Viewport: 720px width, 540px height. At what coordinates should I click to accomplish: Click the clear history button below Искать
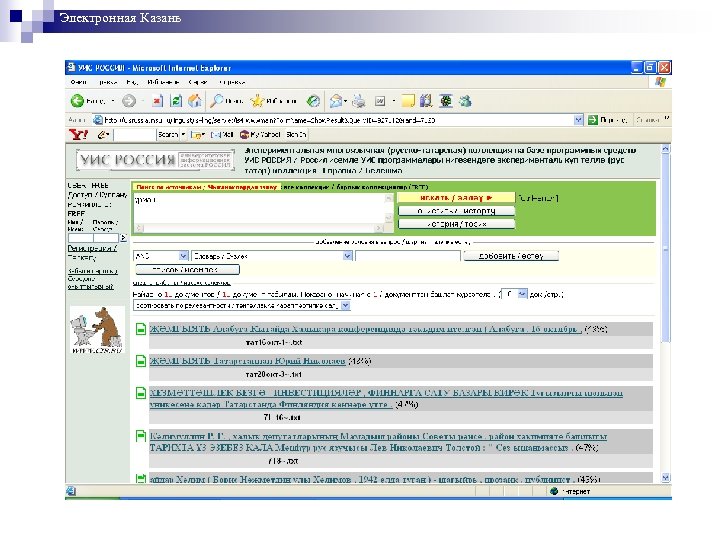click(x=456, y=211)
